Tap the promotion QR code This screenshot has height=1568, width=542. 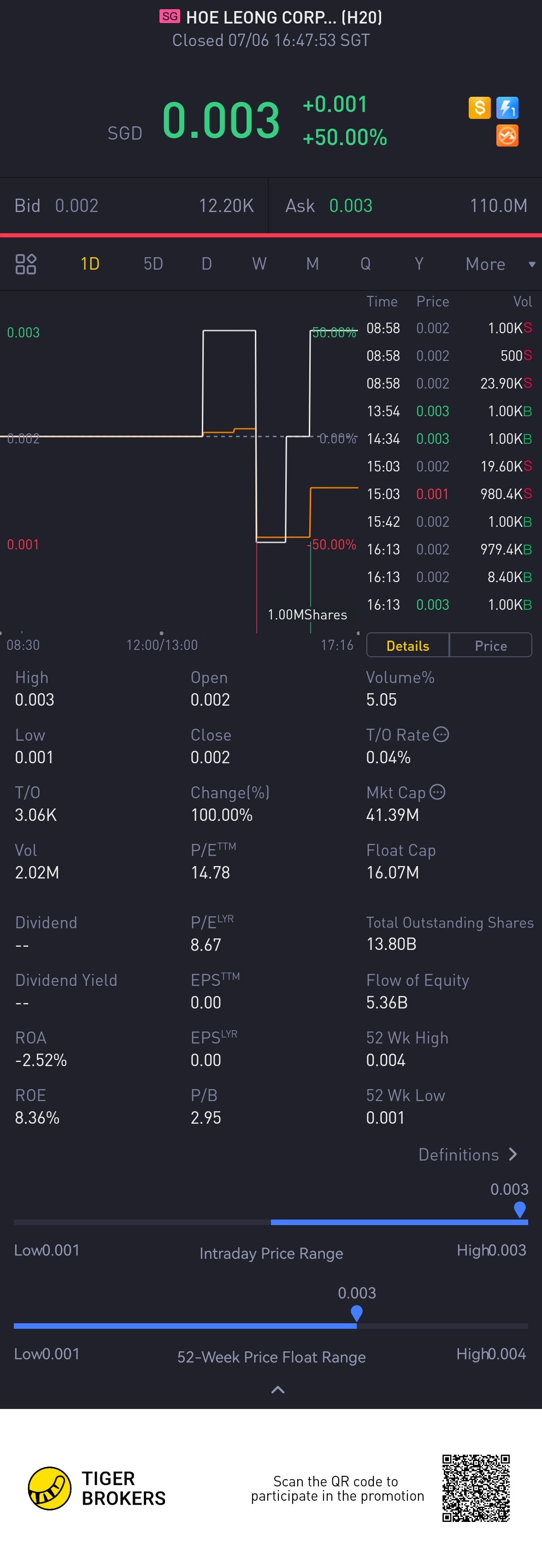tap(476, 1488)
